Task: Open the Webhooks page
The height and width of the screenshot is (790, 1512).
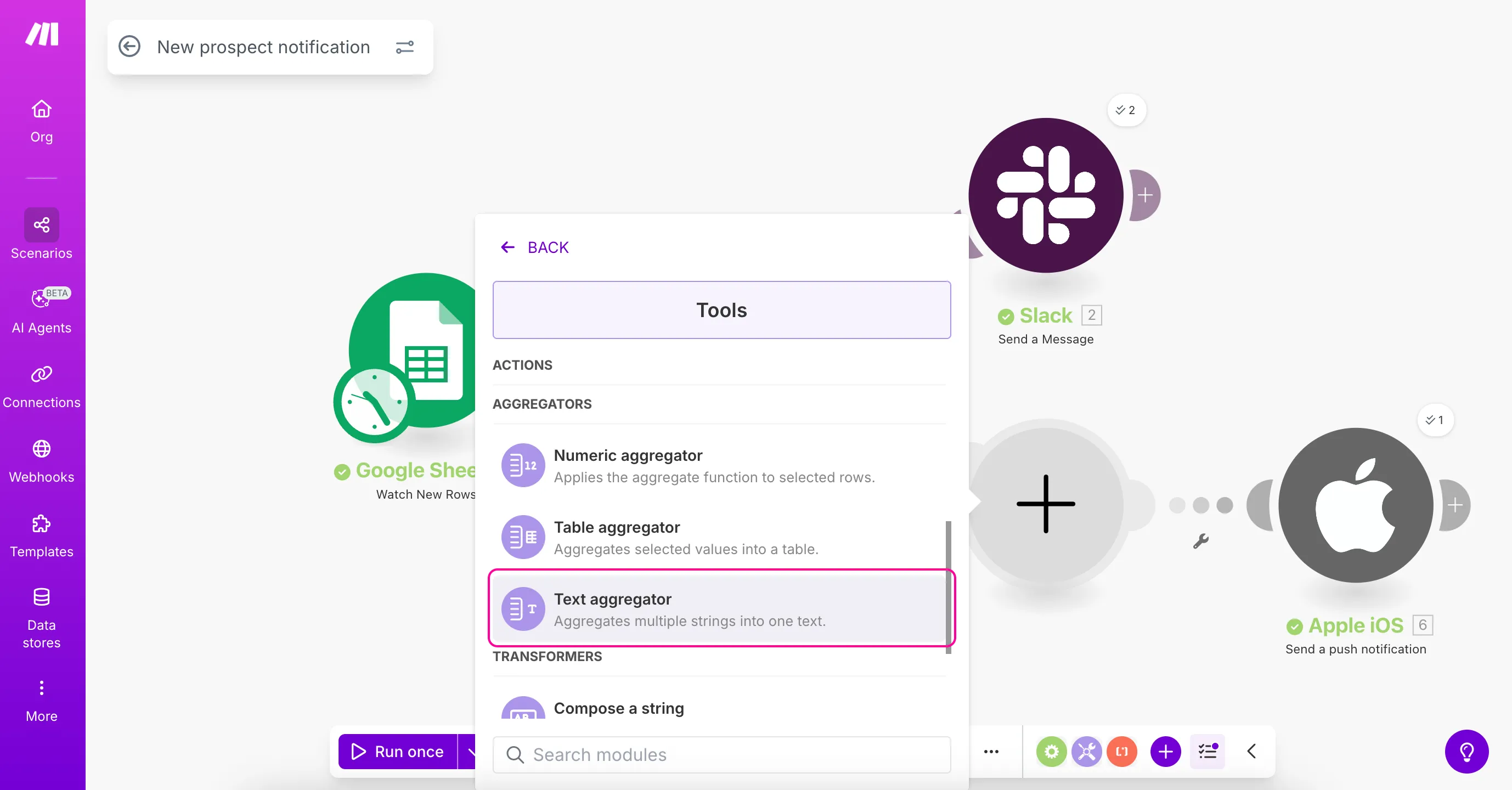Action: [41, 461]
